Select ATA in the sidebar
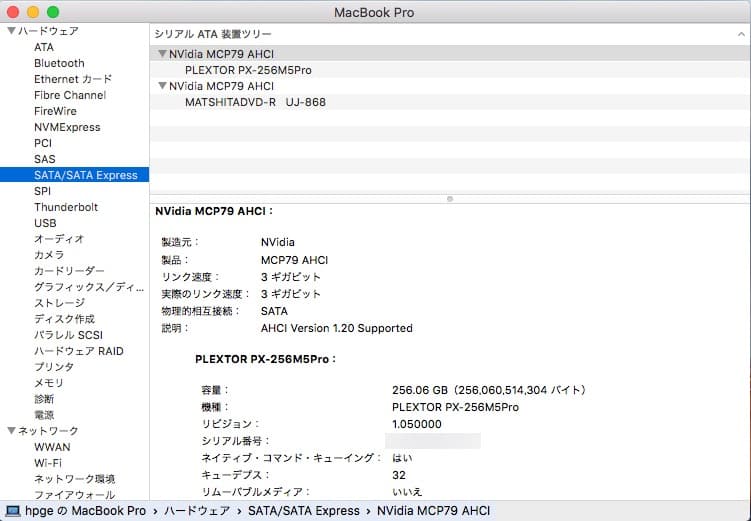The height and width of the screenshot is (521, 751). coord(44,47)
